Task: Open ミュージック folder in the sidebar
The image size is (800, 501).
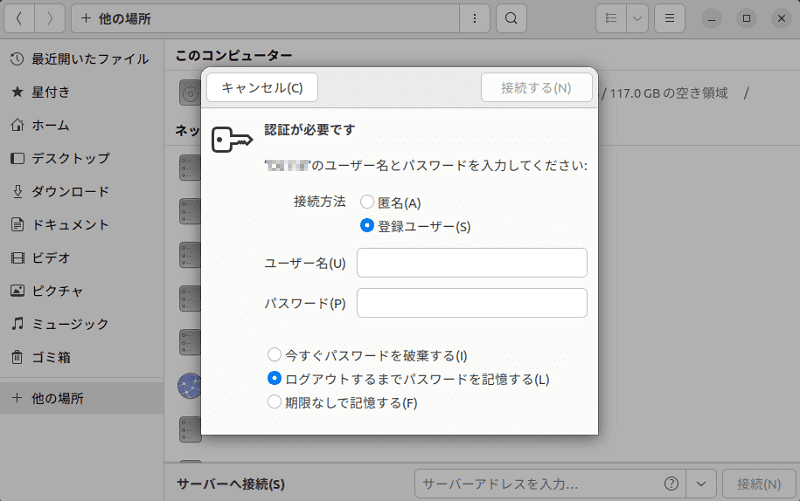Action: point(82,324)
